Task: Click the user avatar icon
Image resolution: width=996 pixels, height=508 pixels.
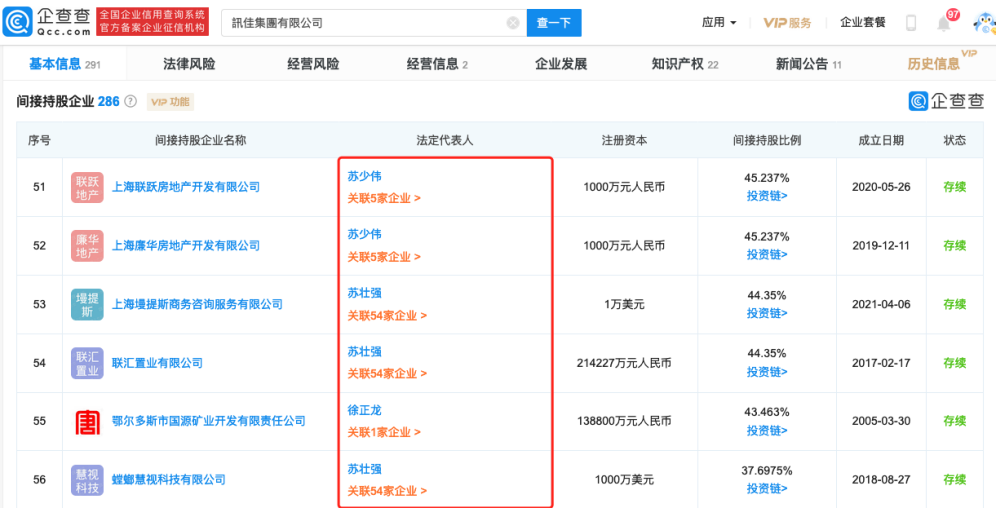Action: [985, 23]
